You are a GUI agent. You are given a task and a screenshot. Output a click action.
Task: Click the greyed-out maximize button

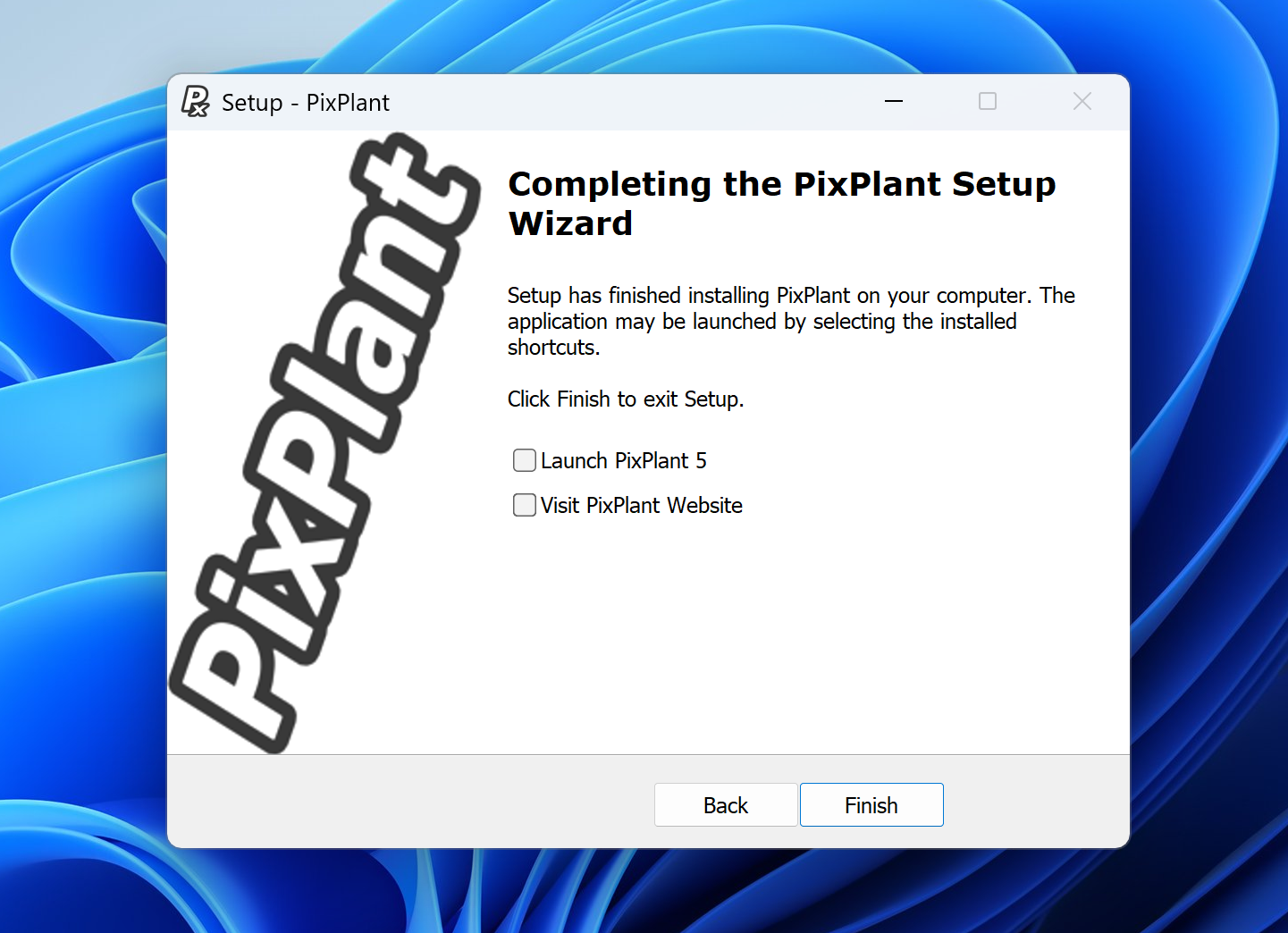pyautogui.click(x=988, y=102)
